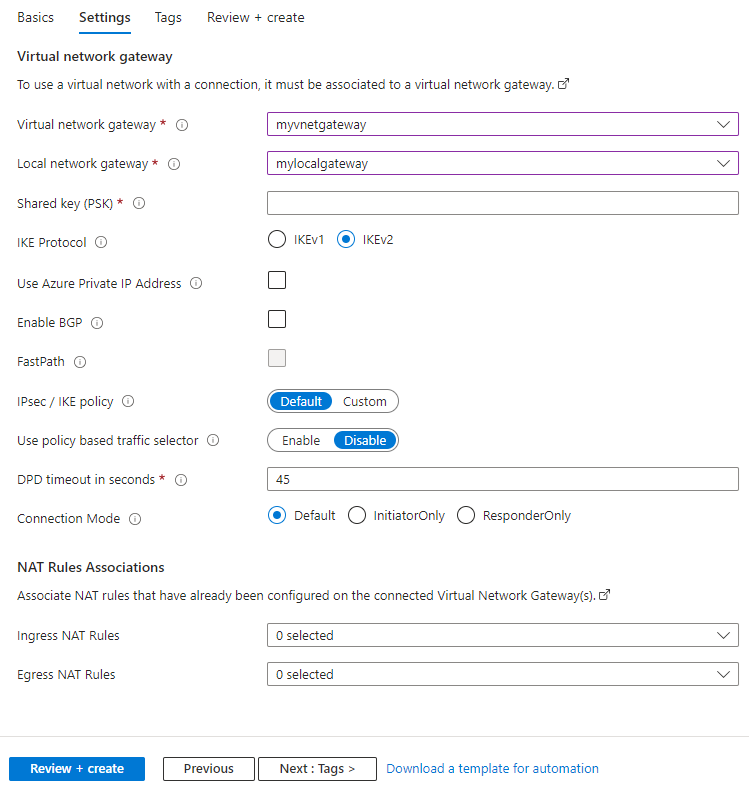Click info icon next to FastPath
Viewport: 749px width, 789px height.
click(80, 362)
